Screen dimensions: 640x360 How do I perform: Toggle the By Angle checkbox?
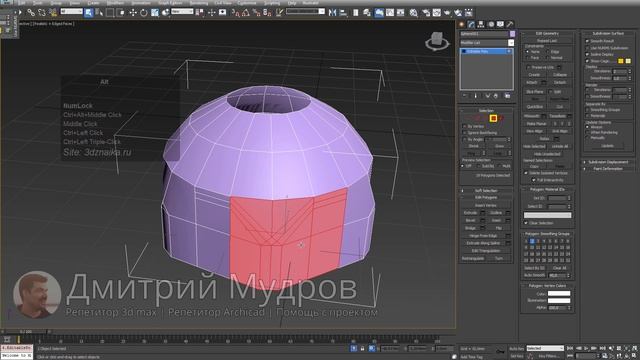click(464, 140)
